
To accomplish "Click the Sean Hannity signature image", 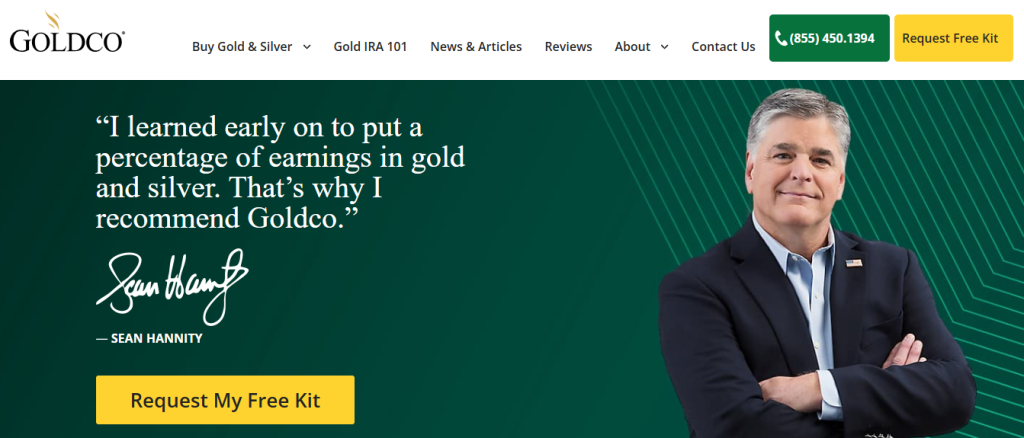I will tap(172, 287).
